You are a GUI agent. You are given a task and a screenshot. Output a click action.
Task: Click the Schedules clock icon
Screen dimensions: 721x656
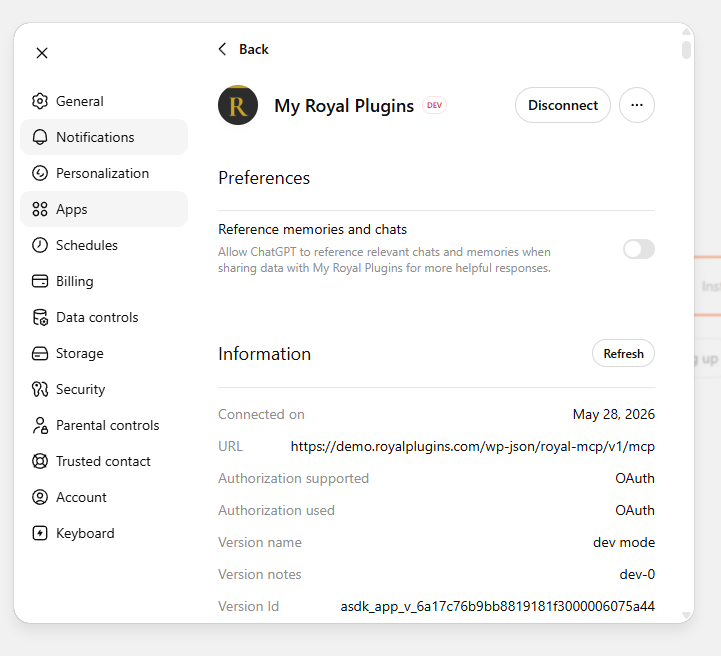(40, 245)
